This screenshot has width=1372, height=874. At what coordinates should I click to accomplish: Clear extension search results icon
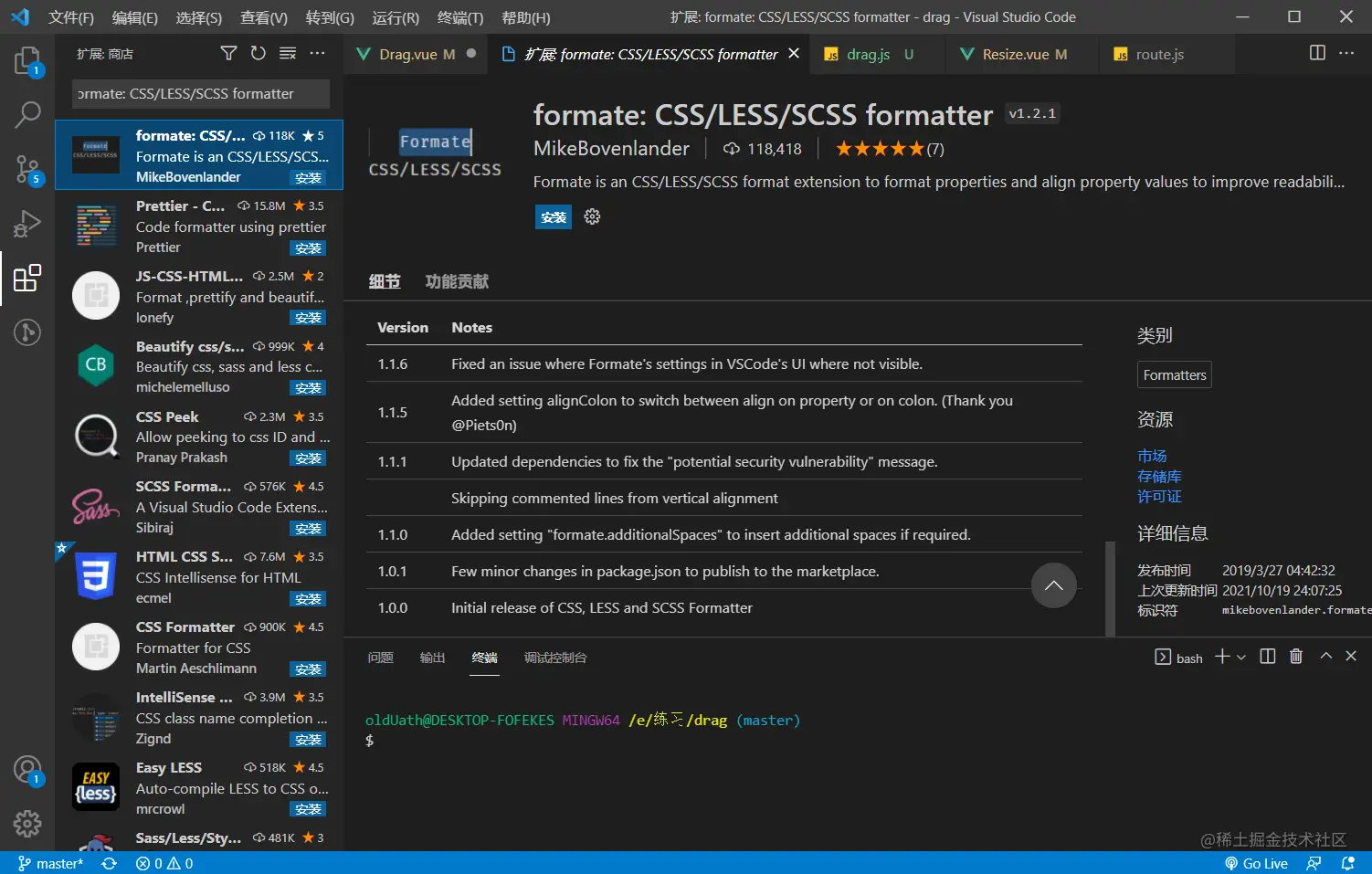[x=288, y=54]
